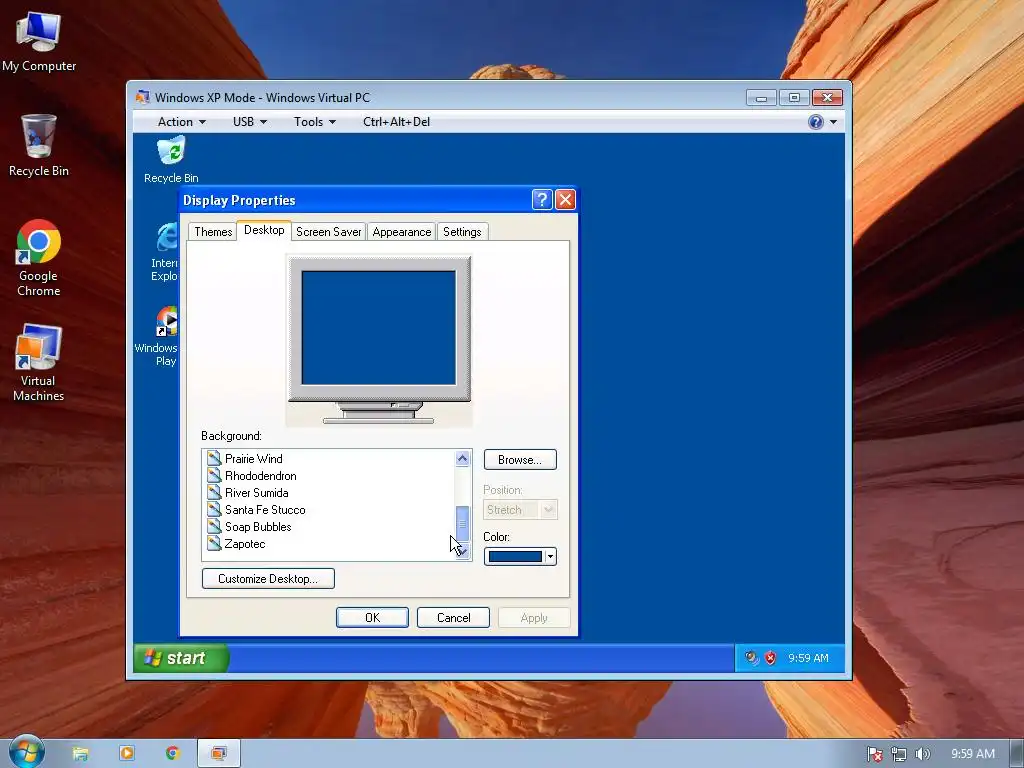This screenshot has width=1024, height=768.
Task: Send Ctrl+Alt+Del to the virtual machine
Action: click(x=396, y=122)
